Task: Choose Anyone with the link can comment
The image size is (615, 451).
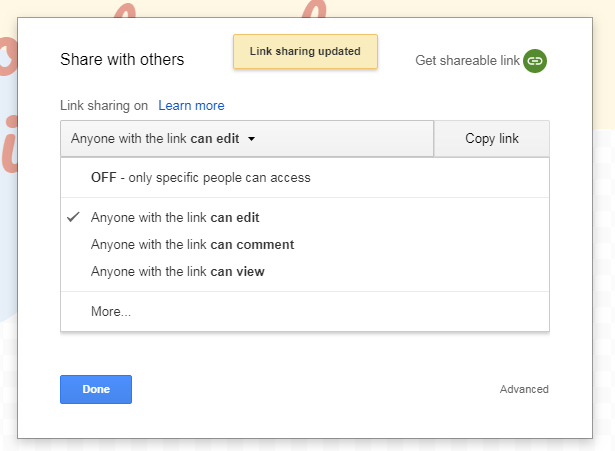Action: (305, 244)
